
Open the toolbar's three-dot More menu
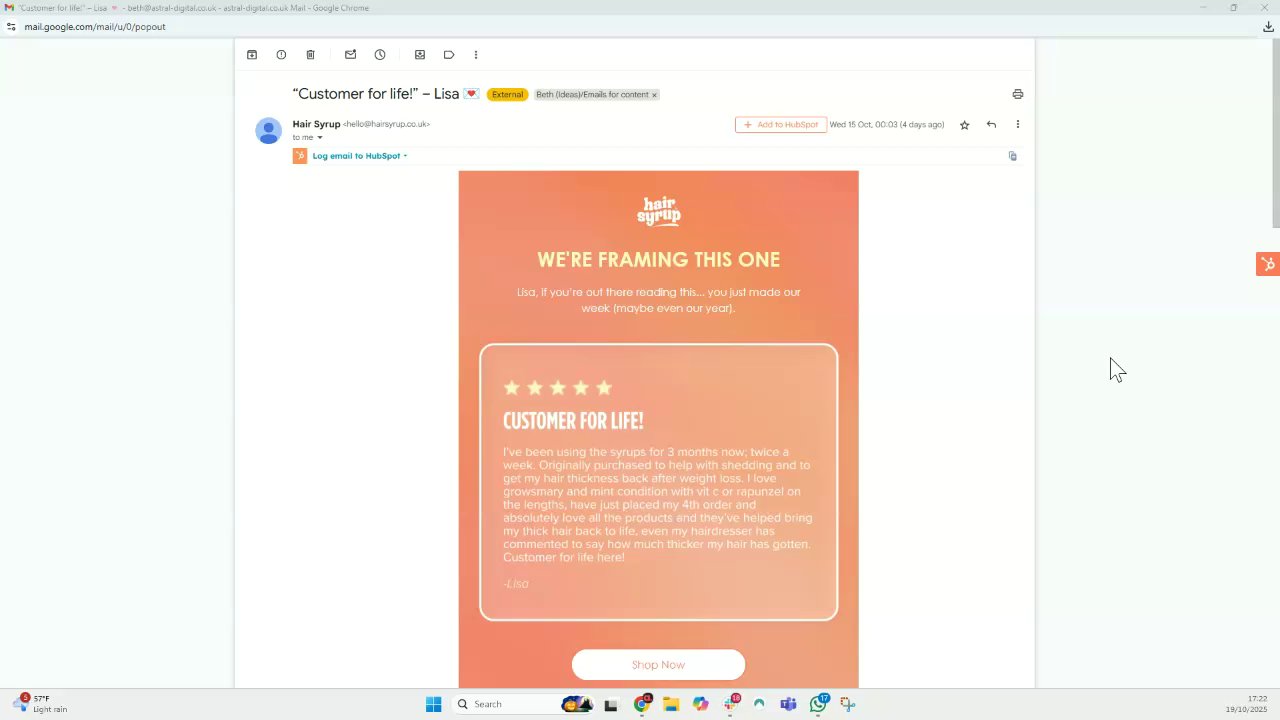(476, 55)
